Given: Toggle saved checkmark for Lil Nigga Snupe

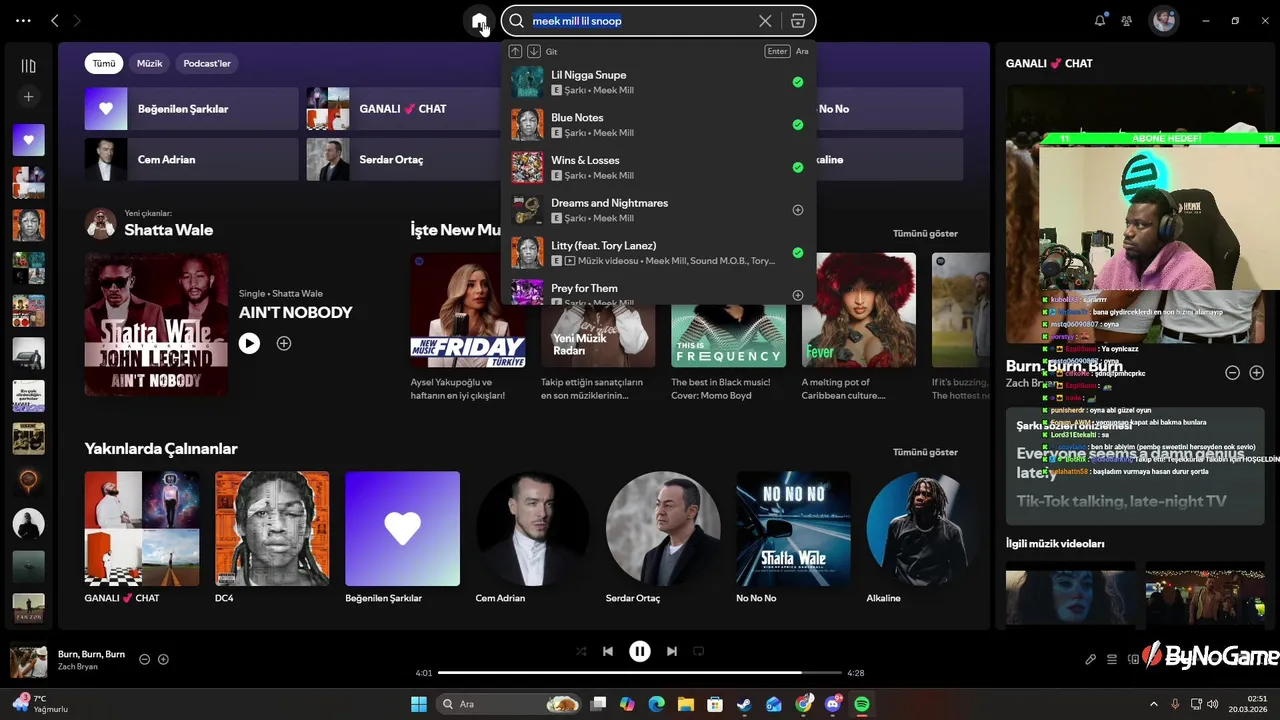Looking at the screenshot, I should pyautogui.click(x=798, y=82).
